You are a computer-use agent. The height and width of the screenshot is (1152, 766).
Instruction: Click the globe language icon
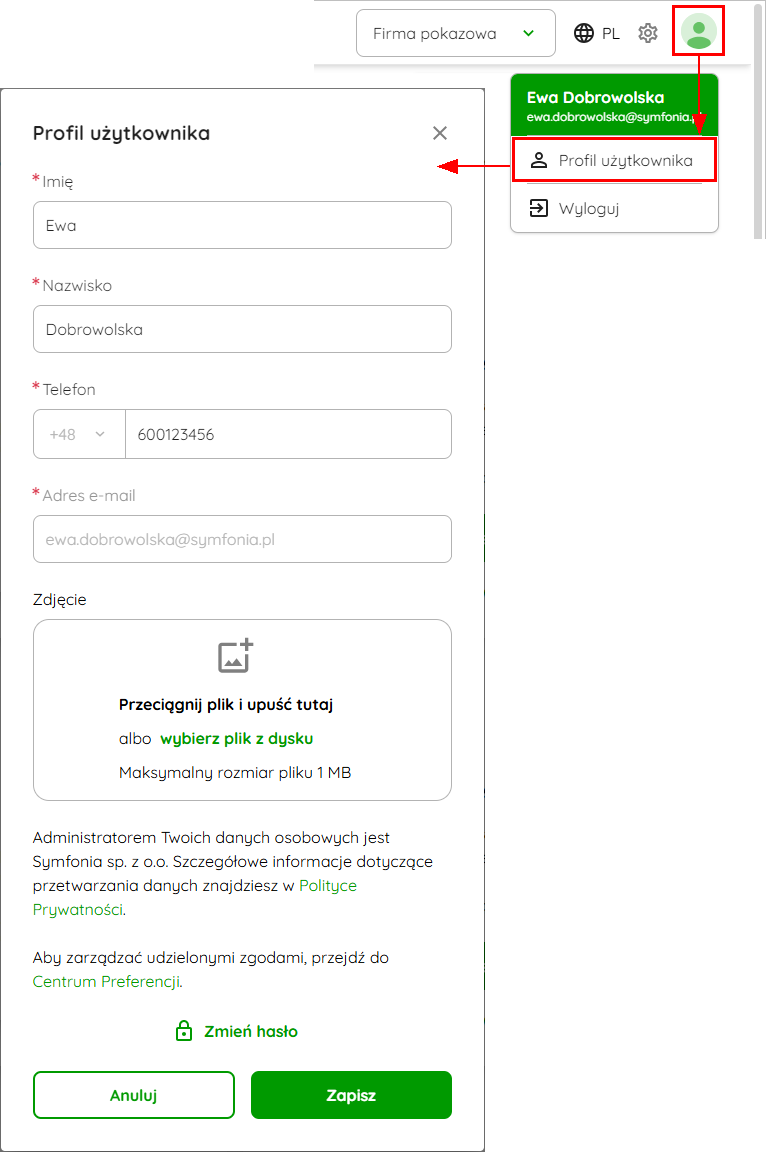click(584, 33)
